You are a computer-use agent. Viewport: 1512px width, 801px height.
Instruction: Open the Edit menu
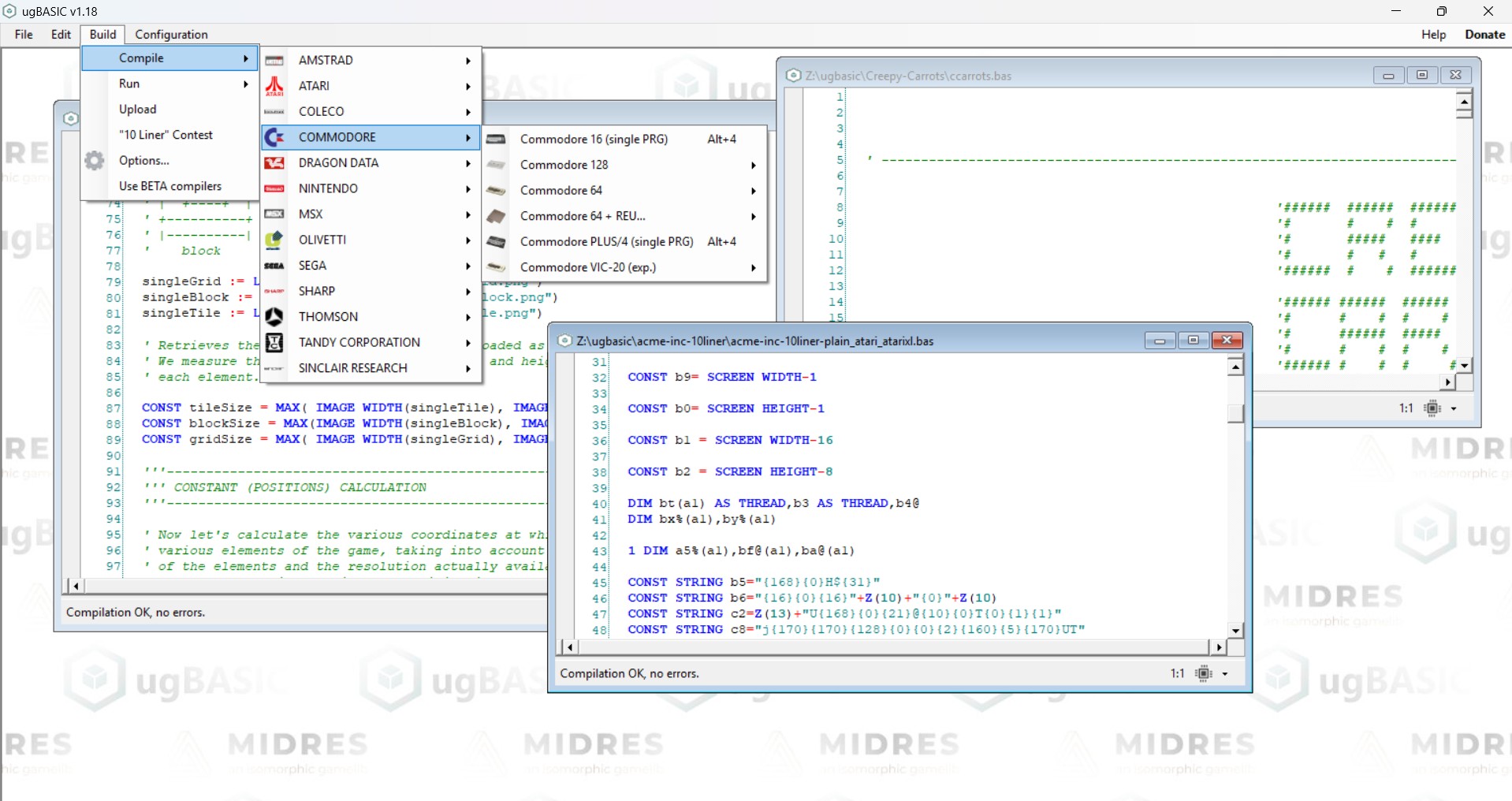coord(61,35)
